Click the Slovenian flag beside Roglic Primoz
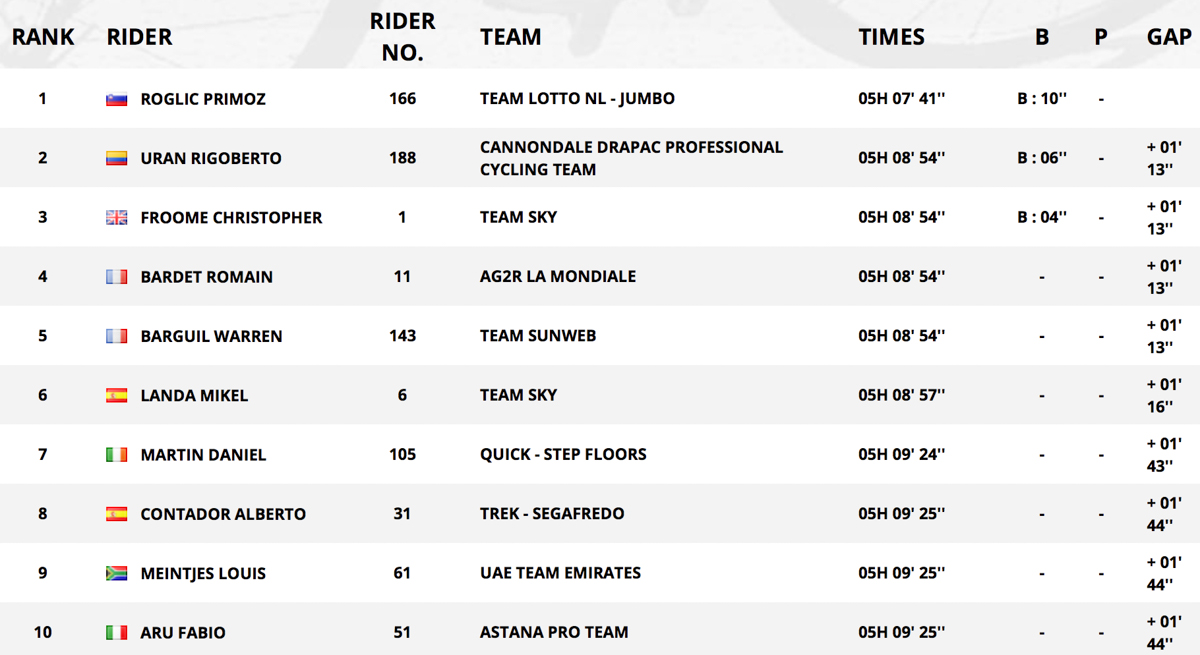Image resolution: width=1200 pixels, height=655 pixels. tap(117, 99)
